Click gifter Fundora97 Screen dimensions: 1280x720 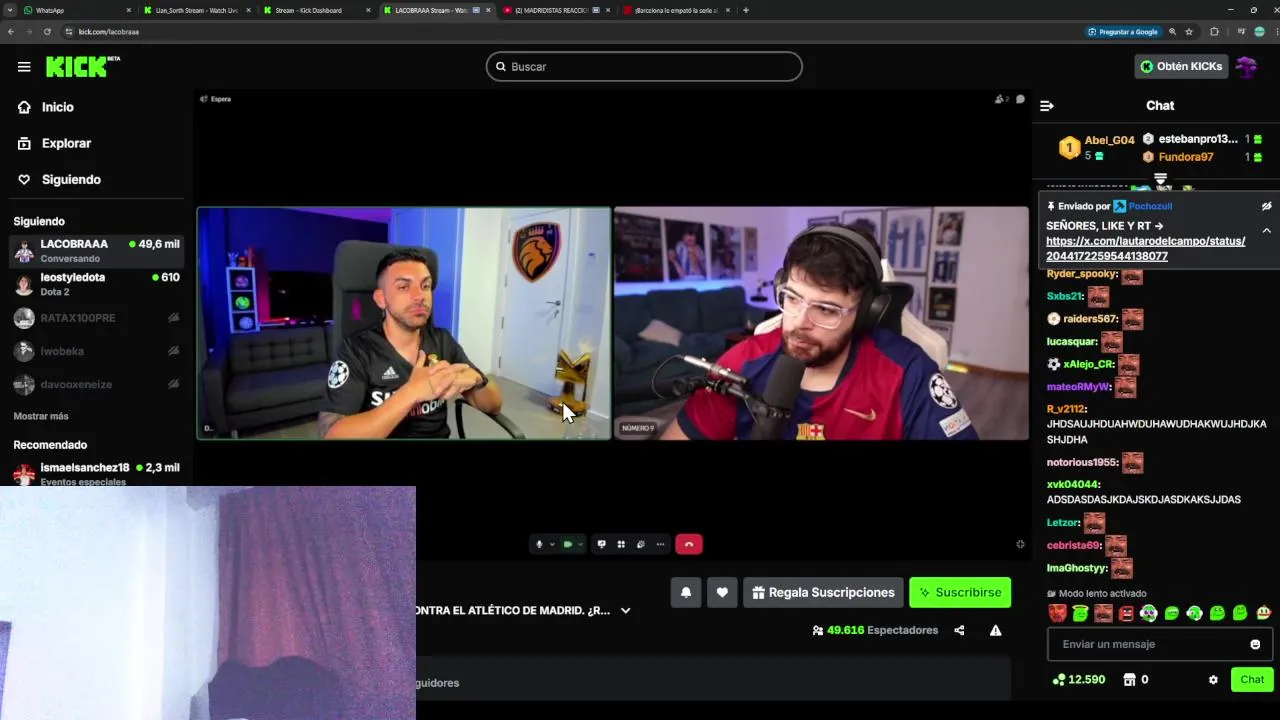1186,157
